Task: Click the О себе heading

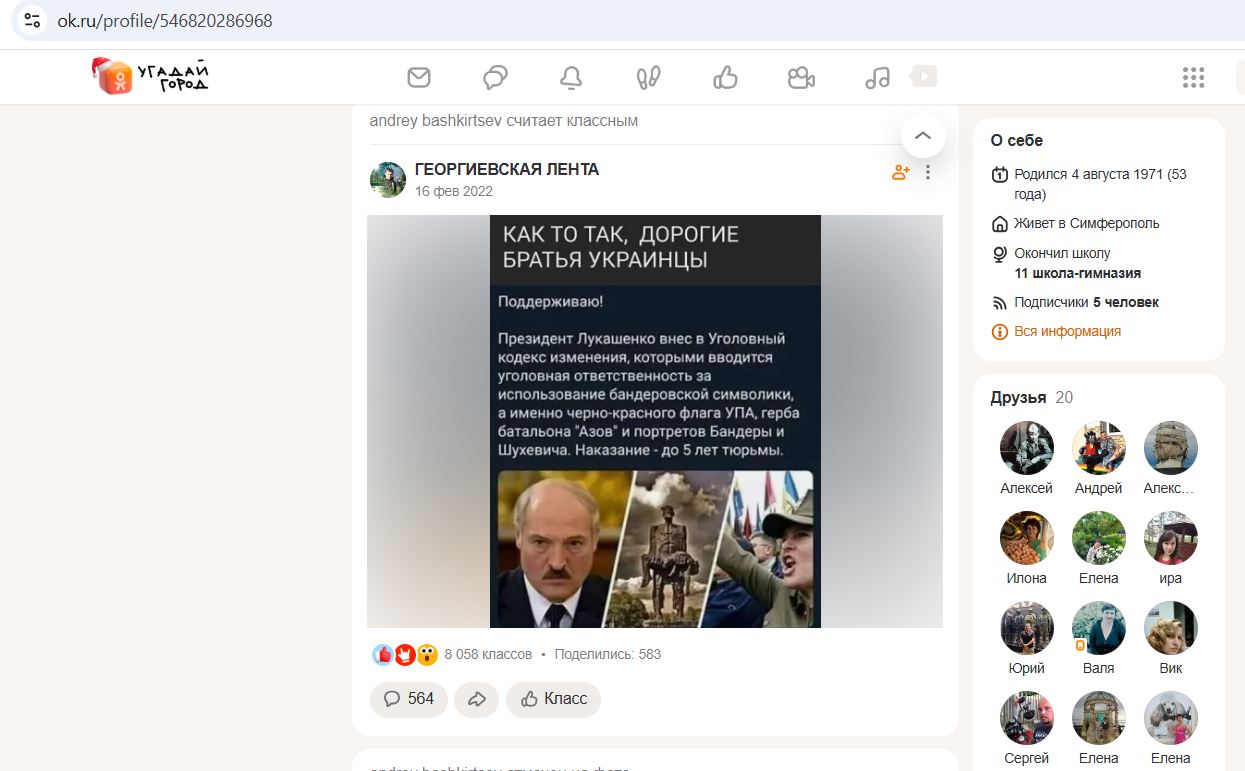Action: pos(1017,141)
